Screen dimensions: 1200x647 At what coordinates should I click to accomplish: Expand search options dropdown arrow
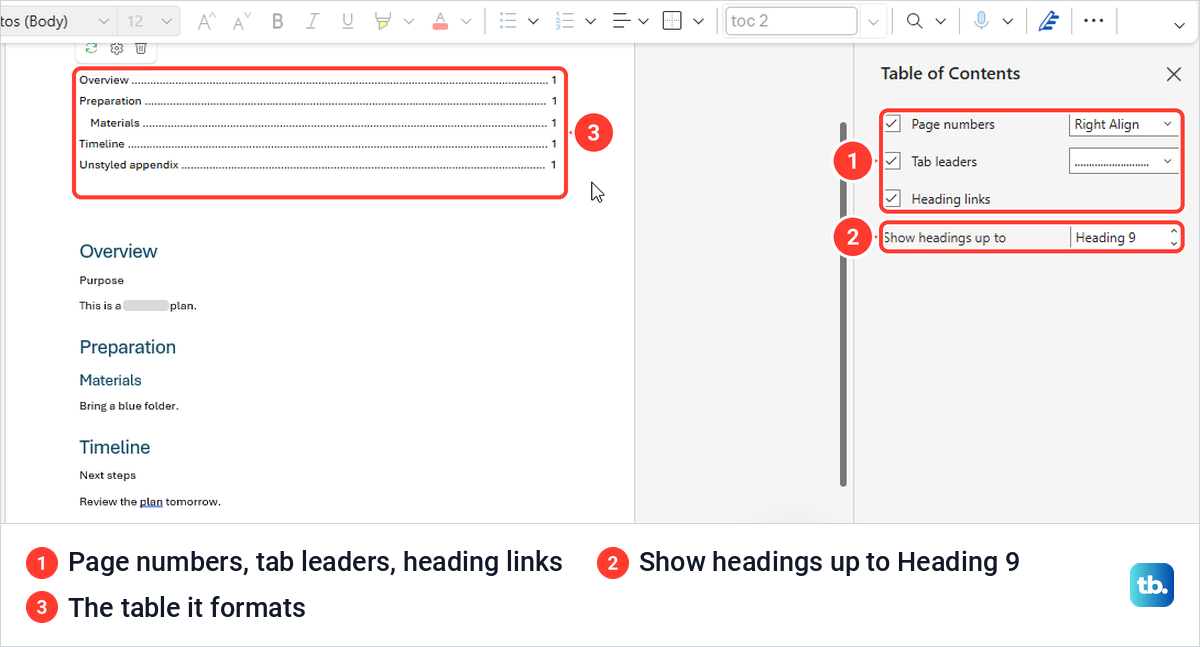click(940, 21)
